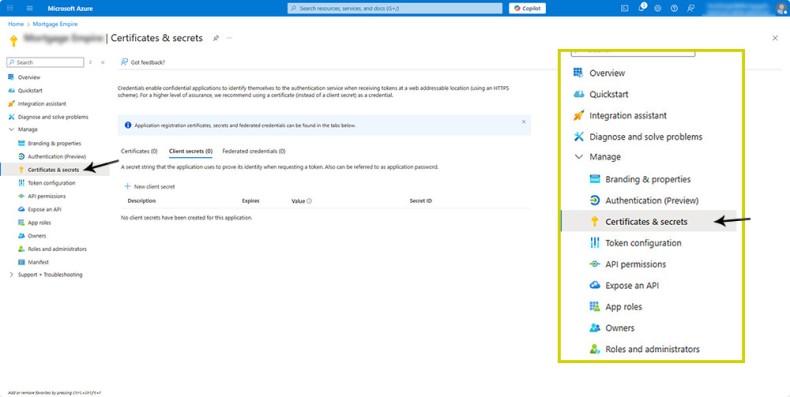Open the notifications bell in the top bar

click(641, 8)
